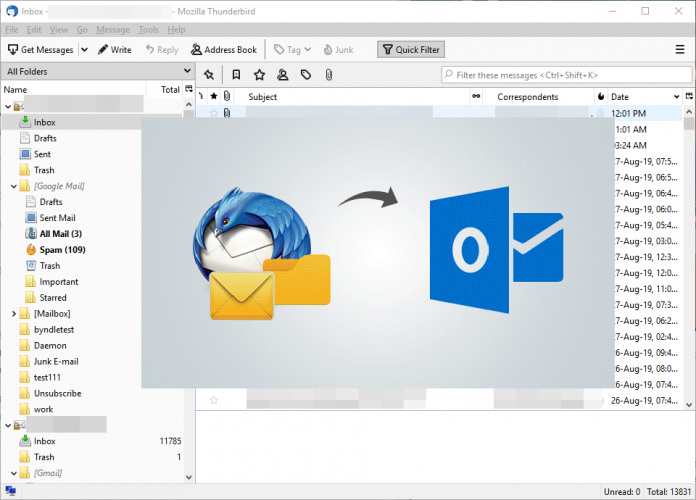The width and height of the screenshot is (696, 500).
Task: Toggle the tagged messages filter icon
Action: tap(305, 75)
